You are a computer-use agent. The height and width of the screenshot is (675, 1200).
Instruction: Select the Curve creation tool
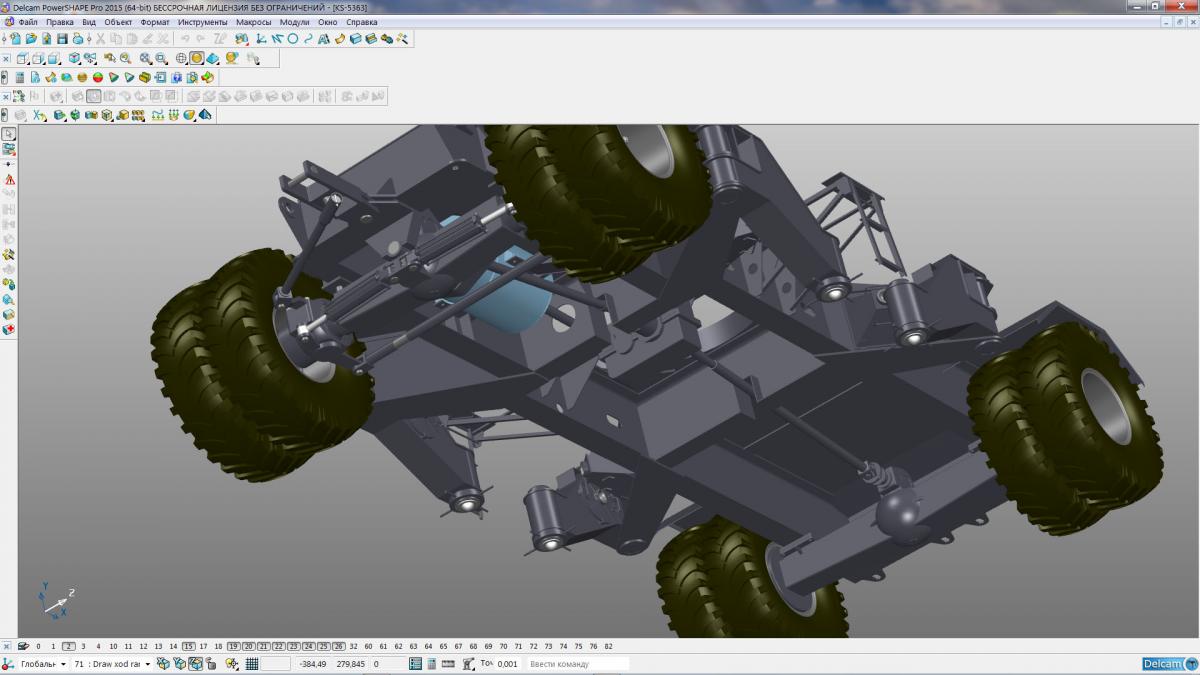point(308,39)
